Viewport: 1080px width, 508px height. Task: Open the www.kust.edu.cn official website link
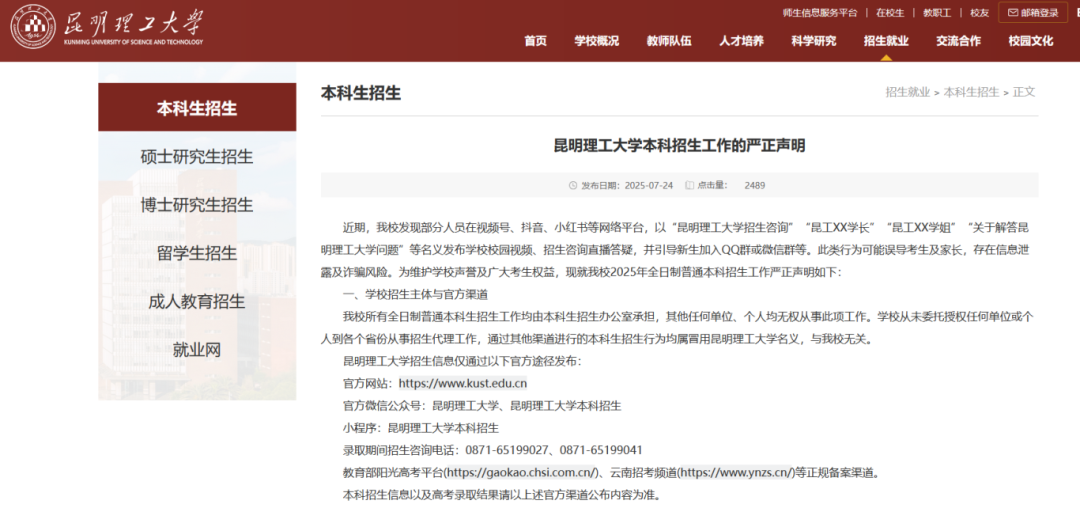pos(462,383)
